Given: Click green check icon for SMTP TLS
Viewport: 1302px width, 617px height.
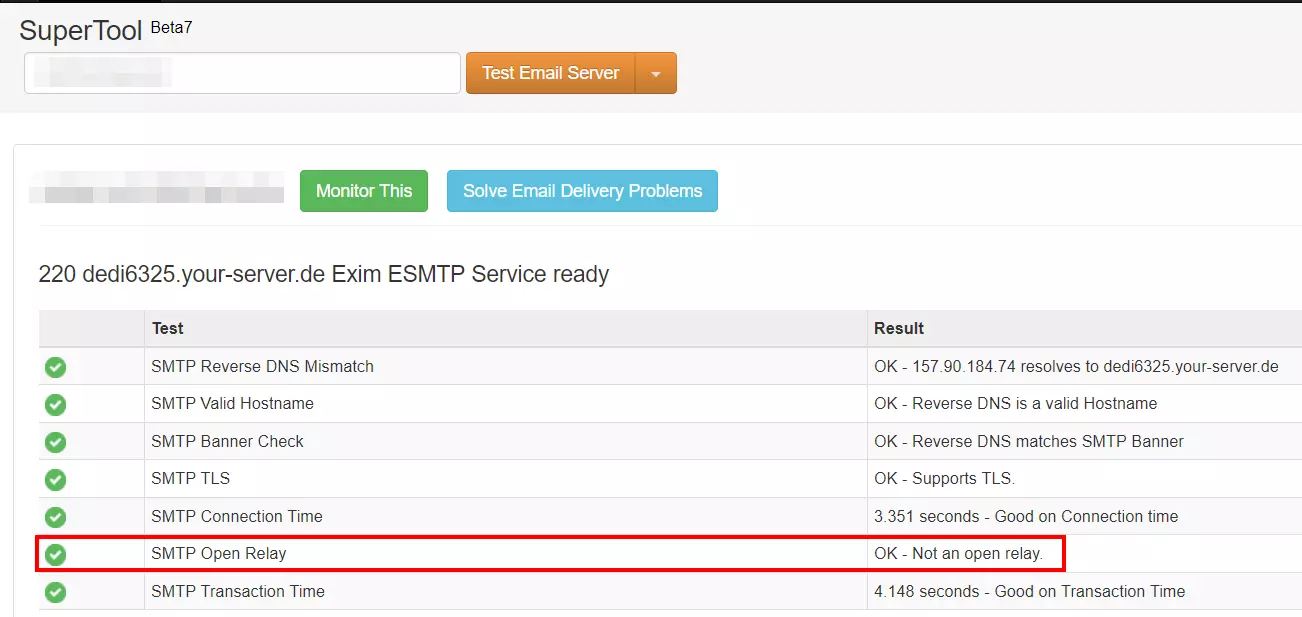Looking at the screenshot, I should 55,479.
